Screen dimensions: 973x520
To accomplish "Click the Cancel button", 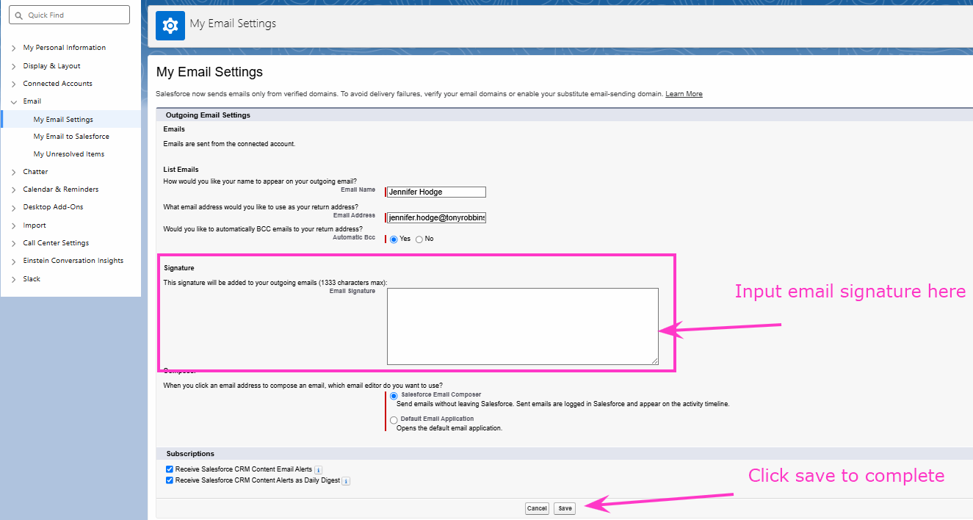I will tap(537, 508).
